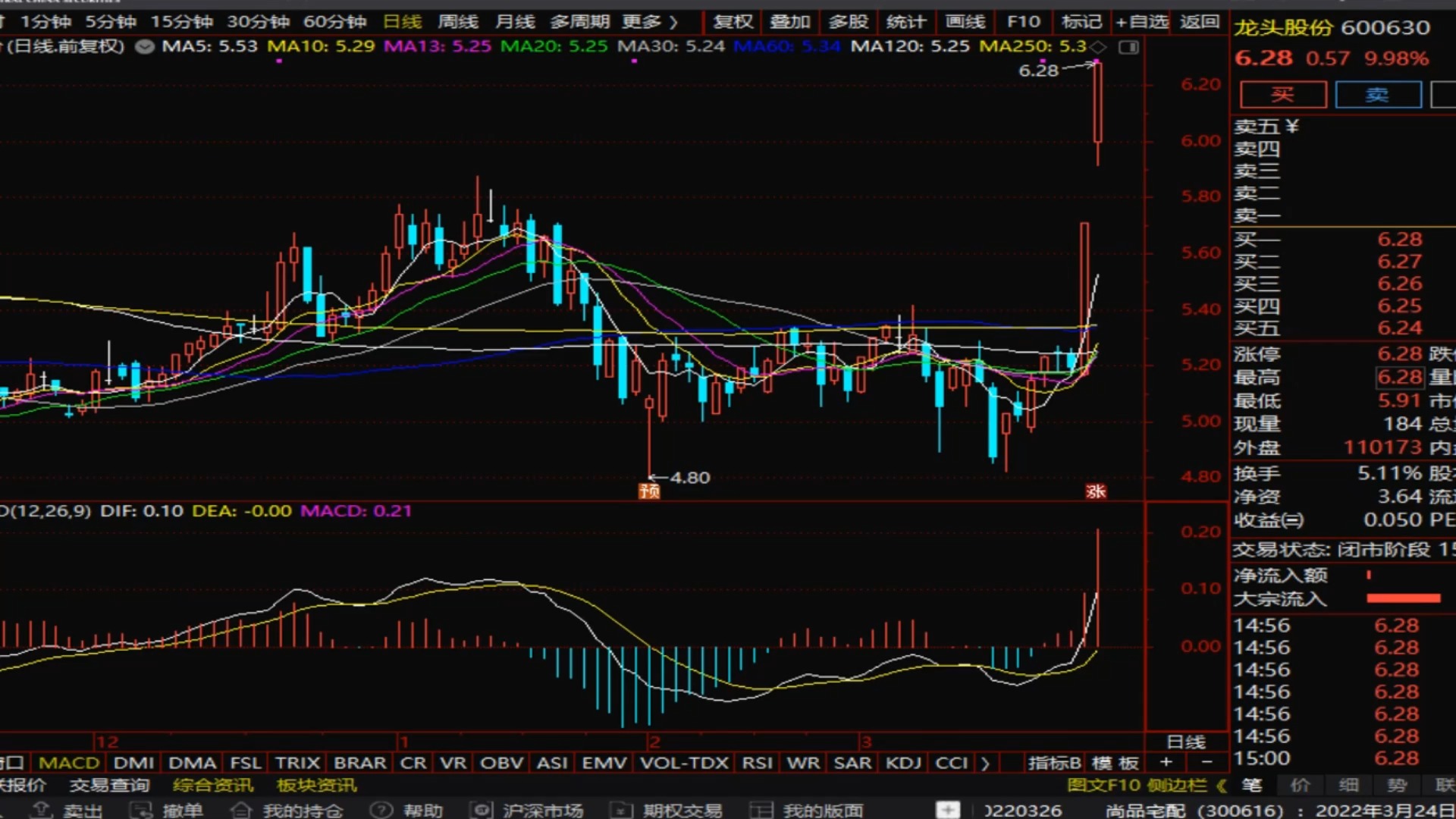Image resolution: width=1456 pixels, height=819 pixels.
Task: Toggle 叠加 overlay mode
Action: pos(789,22)
